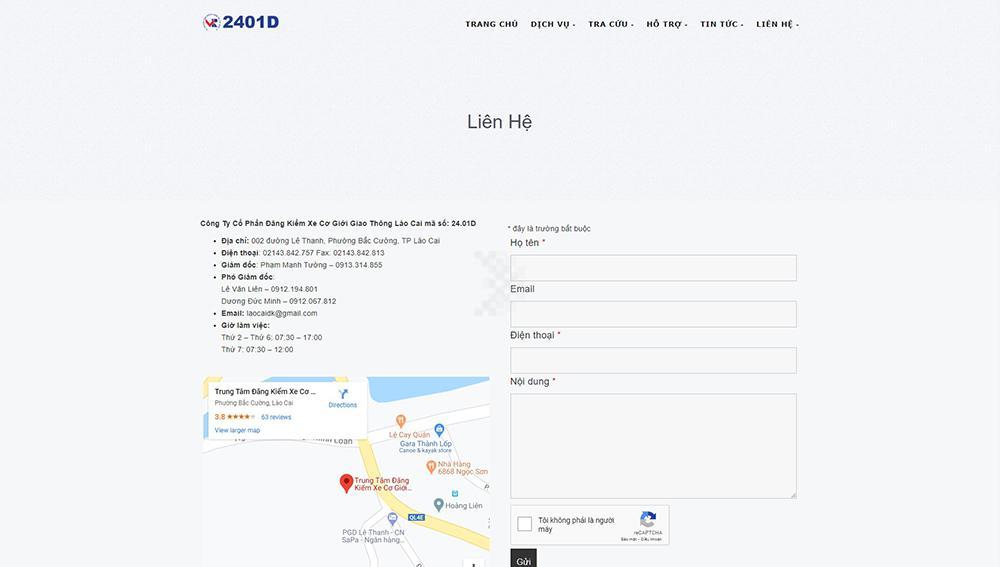This screenshot has height=567, width=1000.
Task: Click the address line 002 đường Lê Thanh
Action: tap(330, 241)
